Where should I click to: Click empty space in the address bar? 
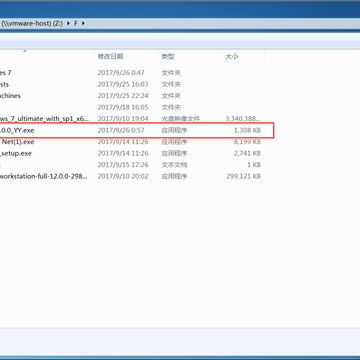(x=220, y=24)
